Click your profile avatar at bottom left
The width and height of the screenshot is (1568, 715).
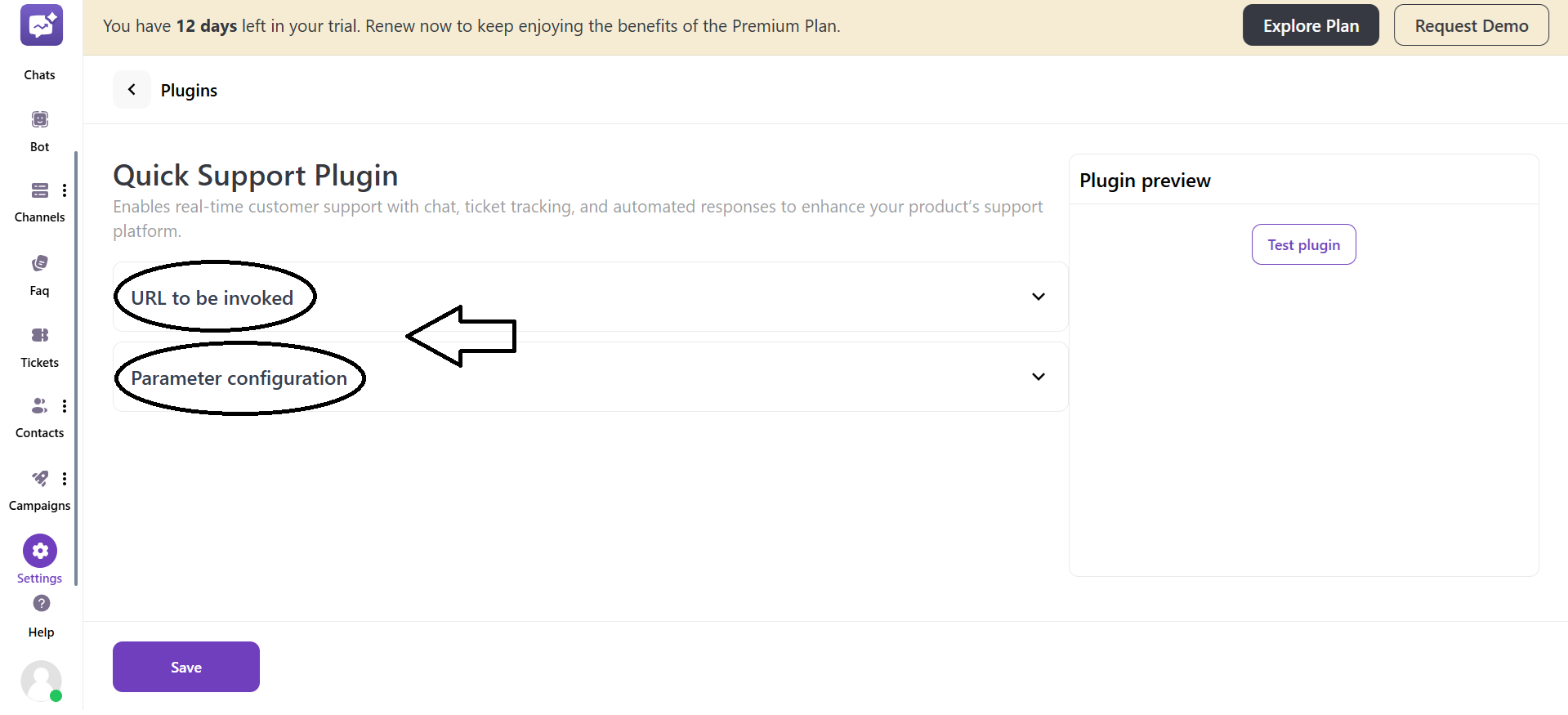(41, 681)
